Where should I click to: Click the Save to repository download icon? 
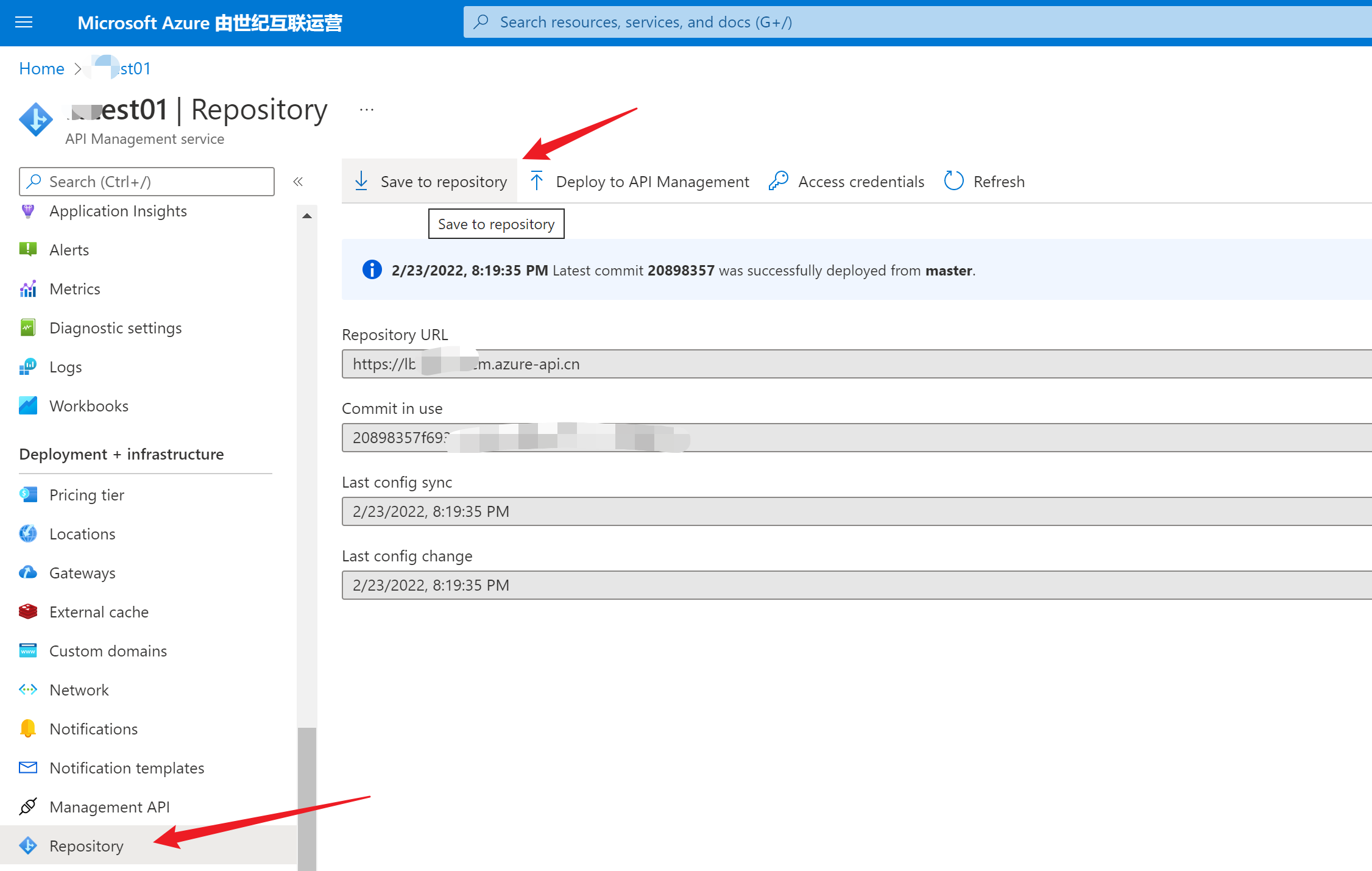pos(361,181)
